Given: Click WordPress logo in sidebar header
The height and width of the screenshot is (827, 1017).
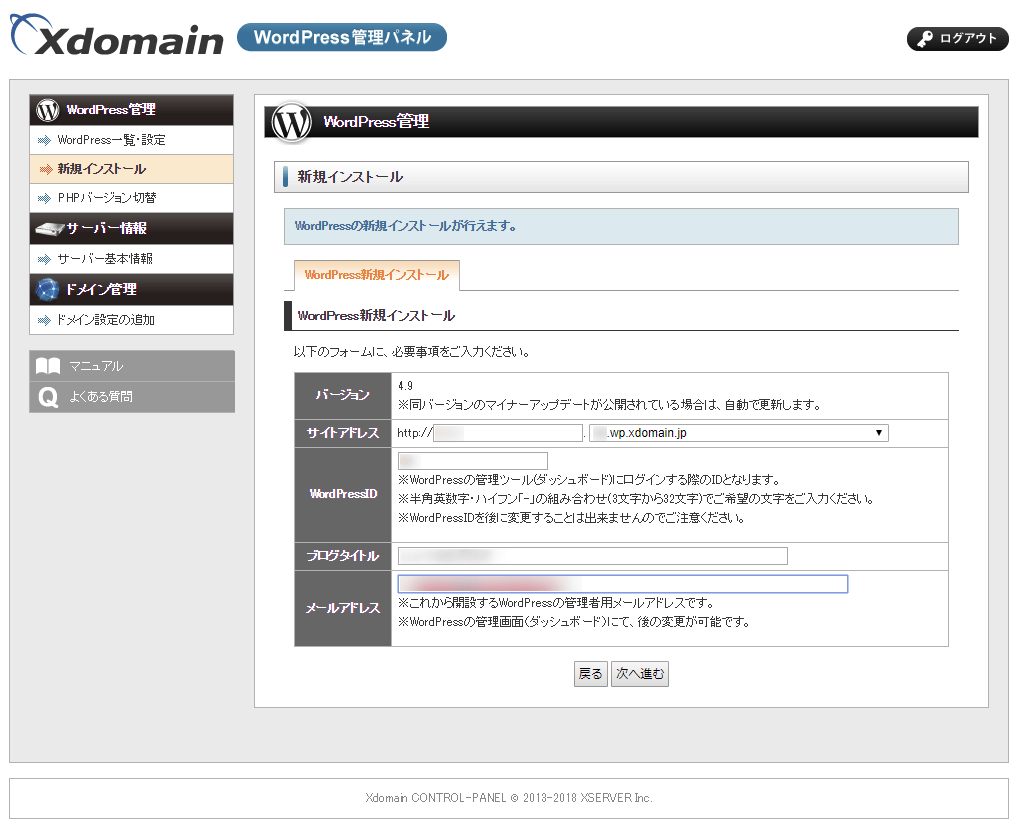Looking at the screenshot, I should [x=47, y=110].
